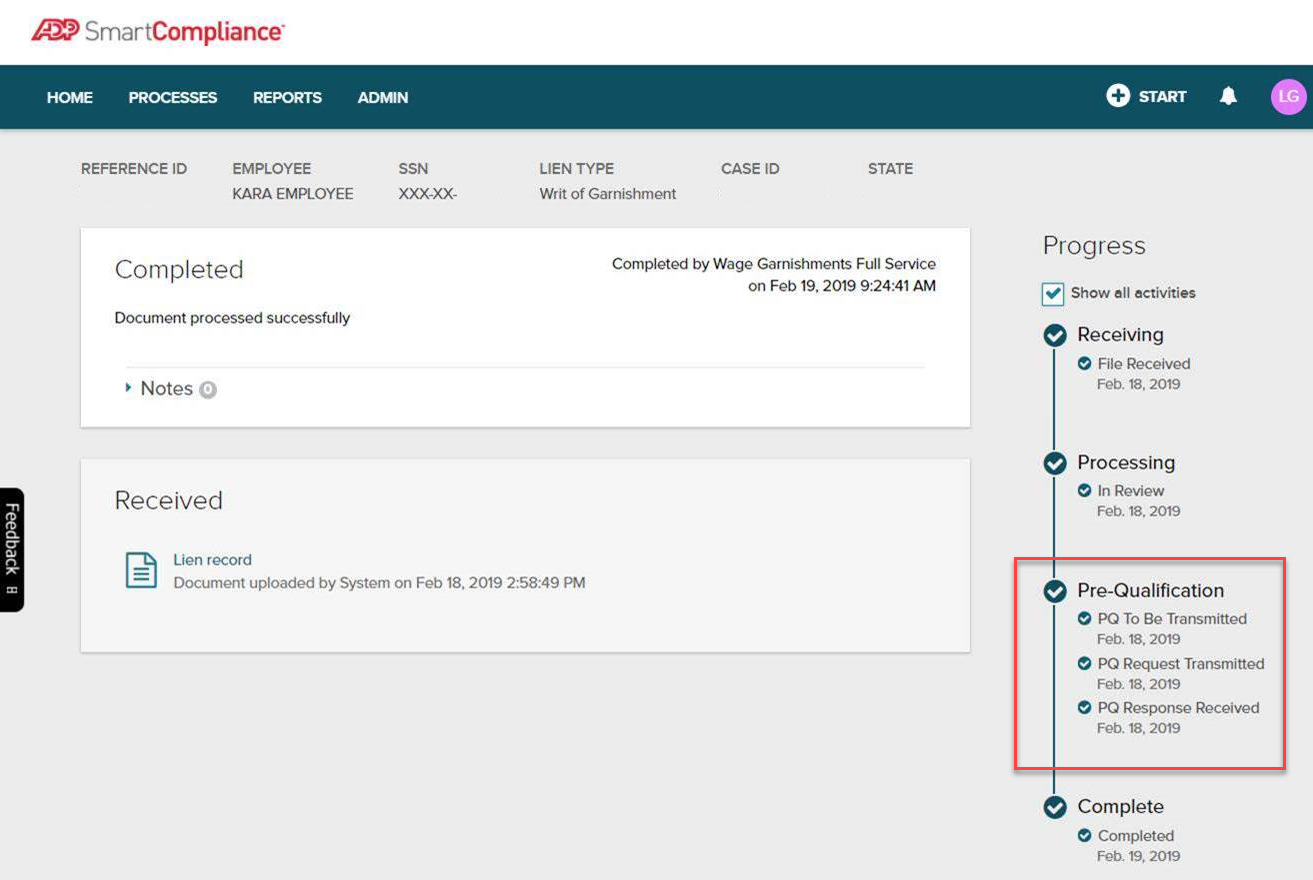Click Completed by Wage Garnishments Full Service

pyautogui.click(x=774, y=264)
